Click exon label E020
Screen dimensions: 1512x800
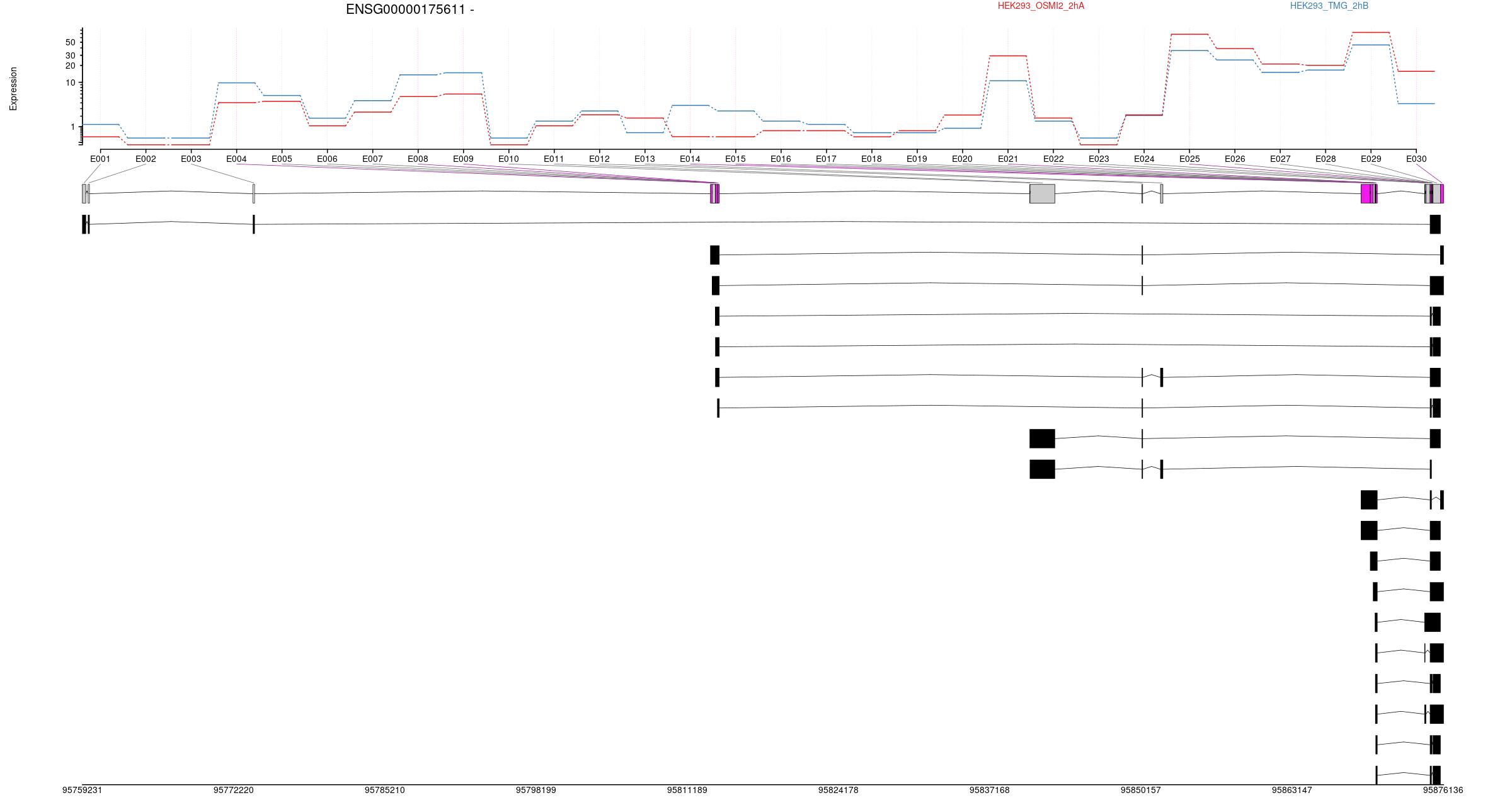962,159
